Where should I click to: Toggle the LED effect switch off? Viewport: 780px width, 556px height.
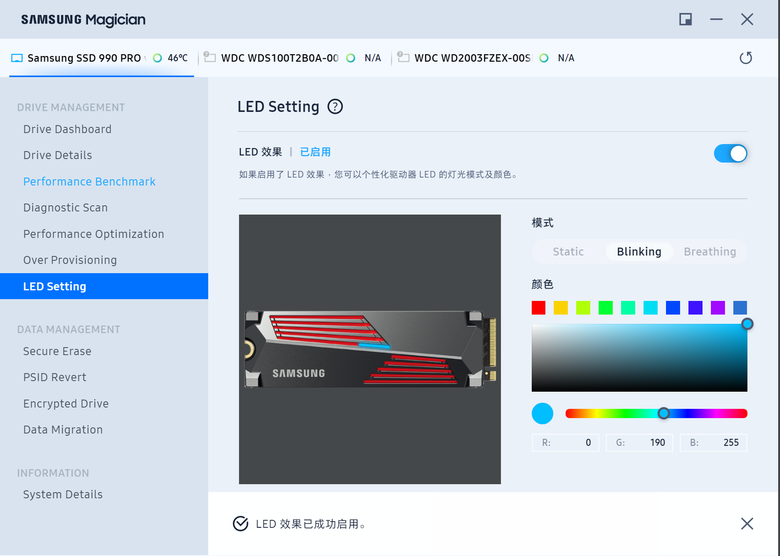(x=730, y=153)
